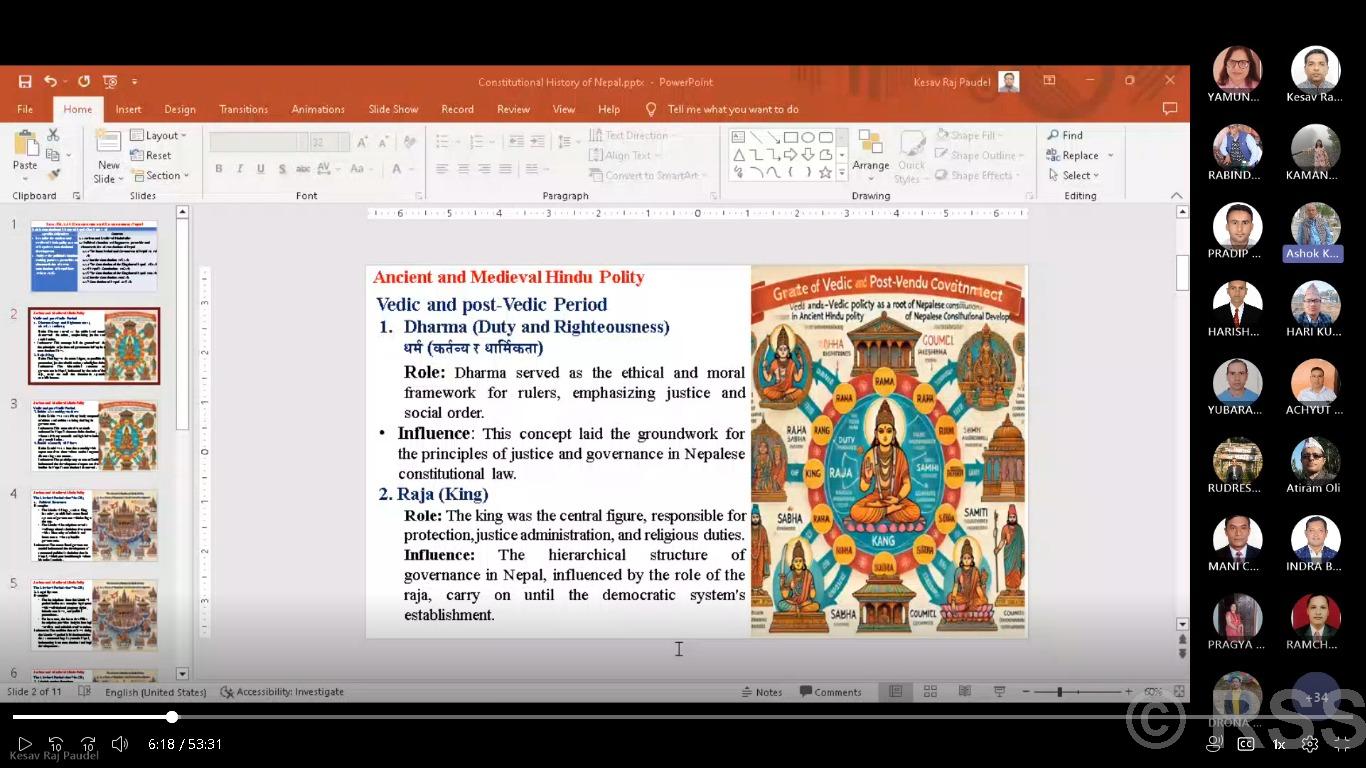
Task: Expand the Layout dropdown
Action: pos(160,135)
